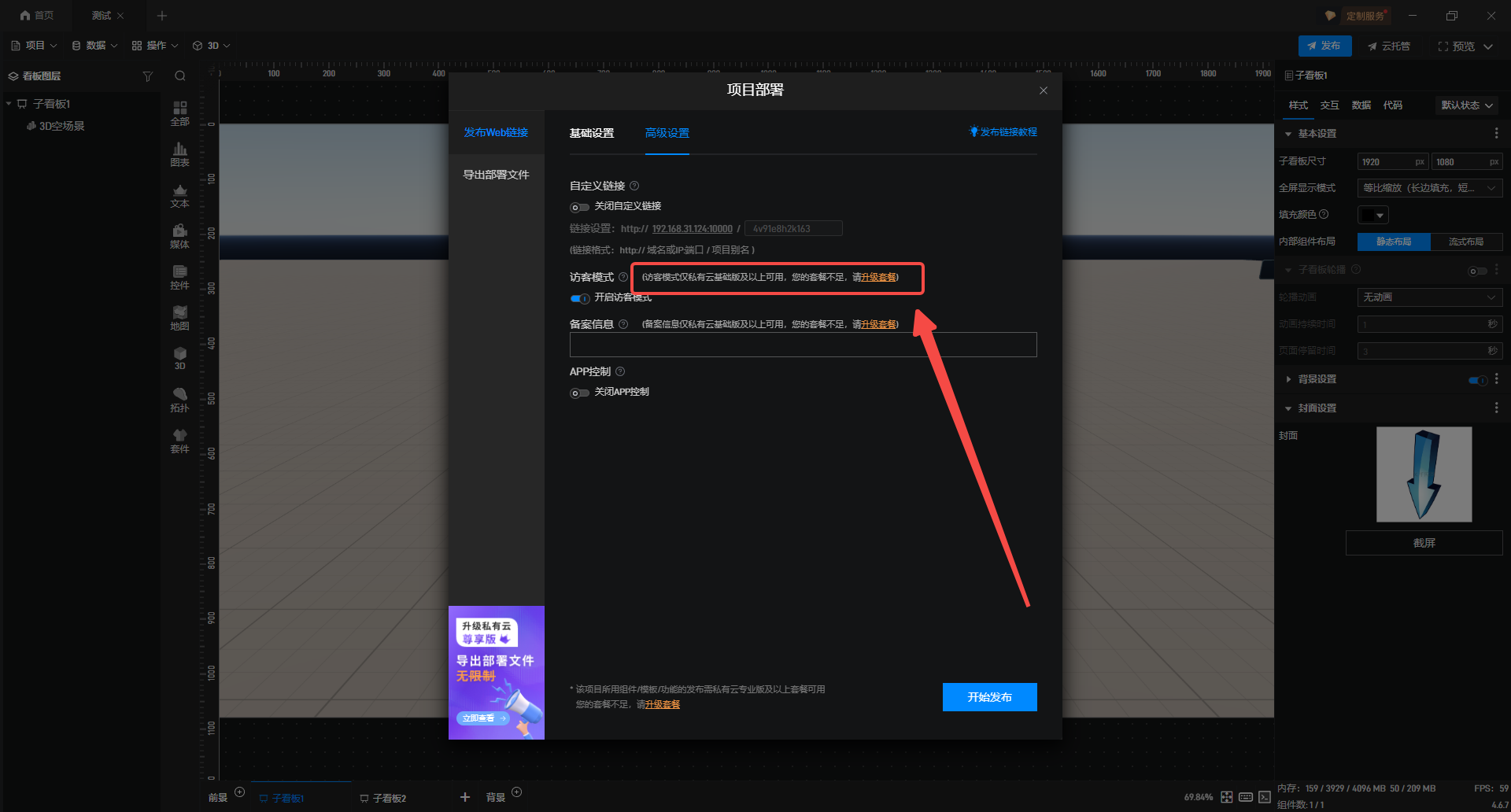
Task: Open the 发布链接教程 link
Action: click(x=1003, y=132)
